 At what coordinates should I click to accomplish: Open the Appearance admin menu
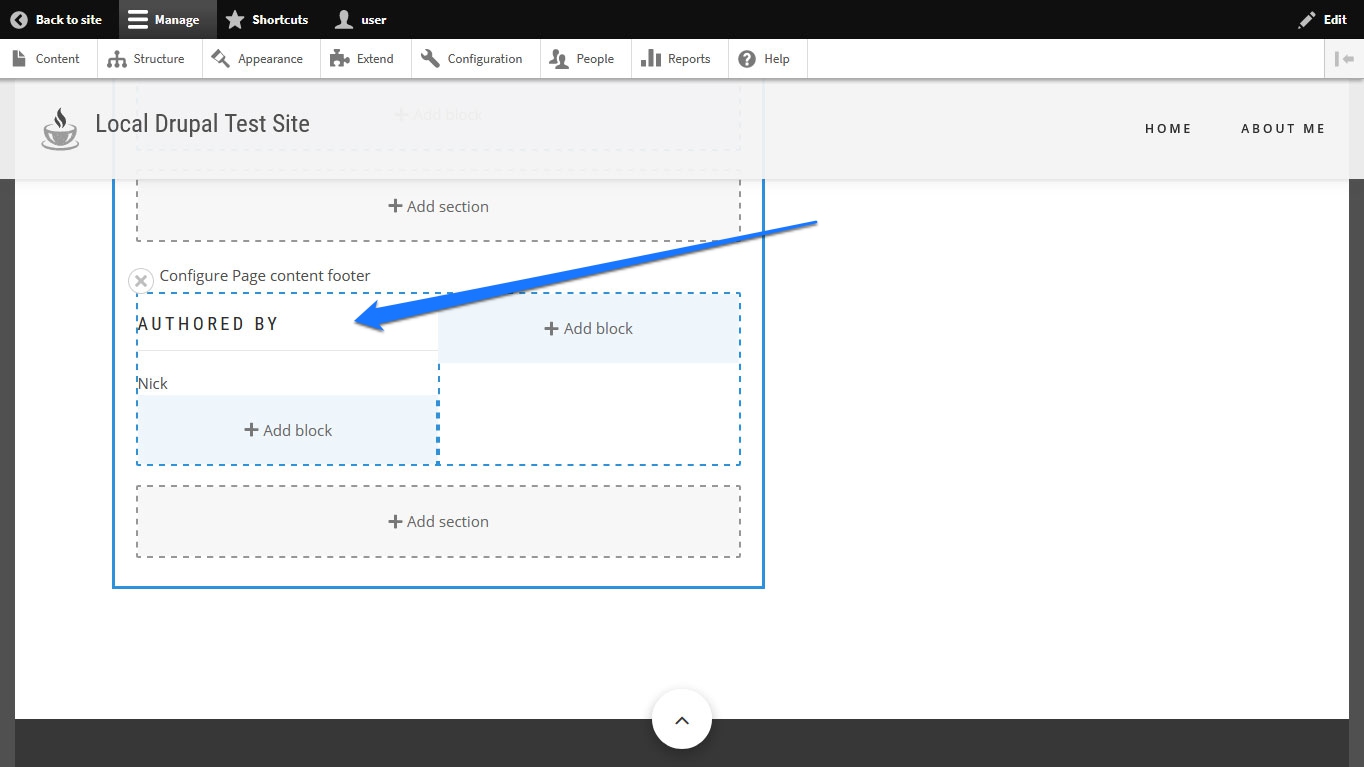[260, 59]
